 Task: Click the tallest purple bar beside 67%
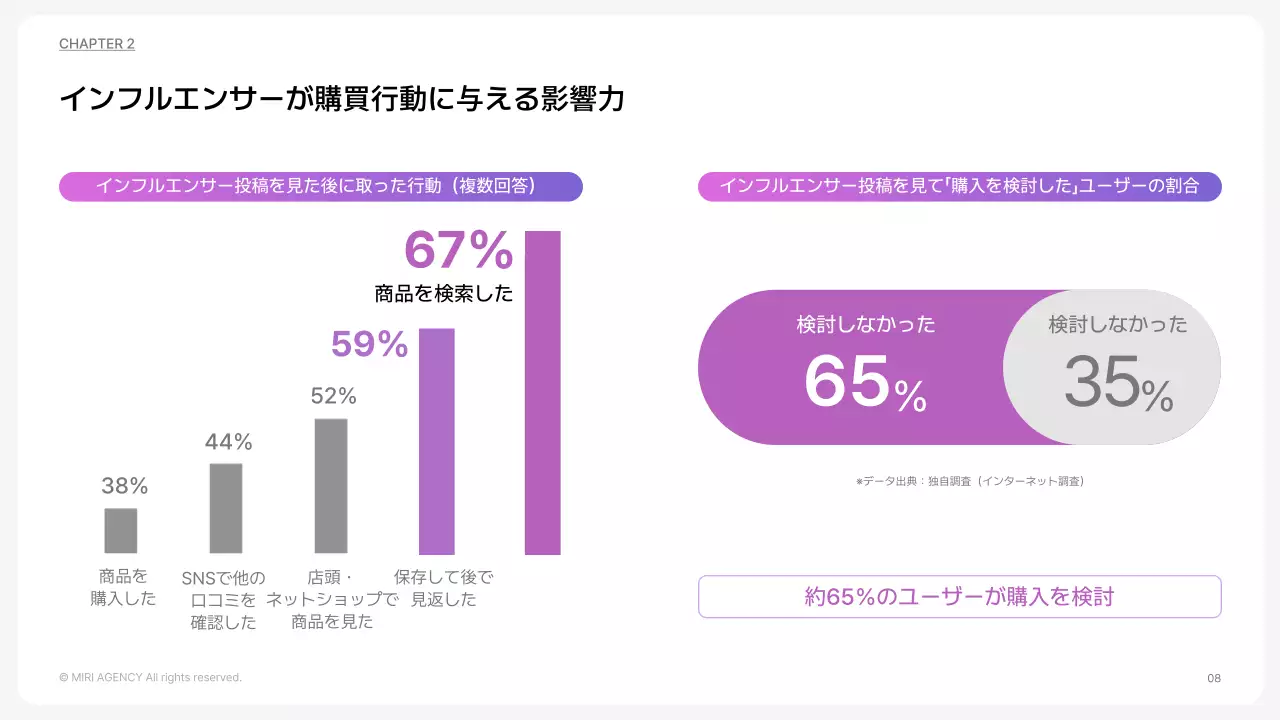pos(543,392)
